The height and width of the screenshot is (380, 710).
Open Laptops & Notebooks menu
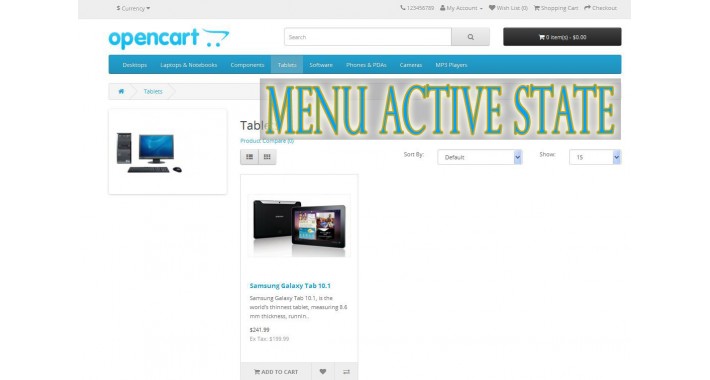click(188, 65)
